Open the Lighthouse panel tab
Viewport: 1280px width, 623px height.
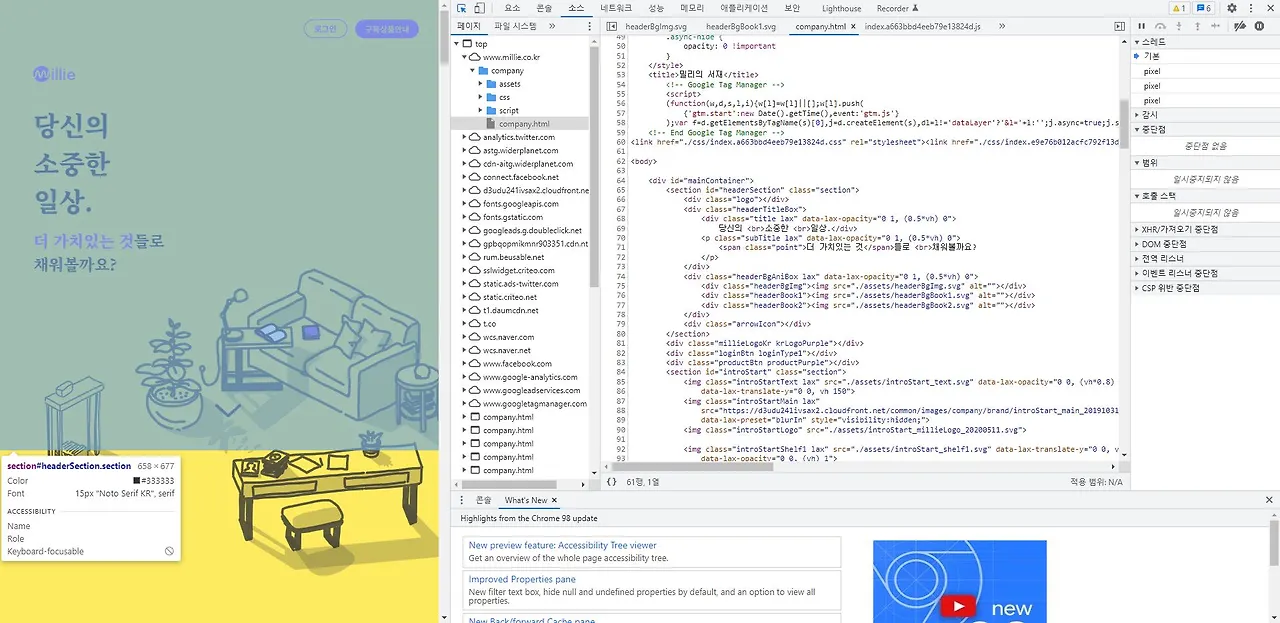[x=841, y=8]
